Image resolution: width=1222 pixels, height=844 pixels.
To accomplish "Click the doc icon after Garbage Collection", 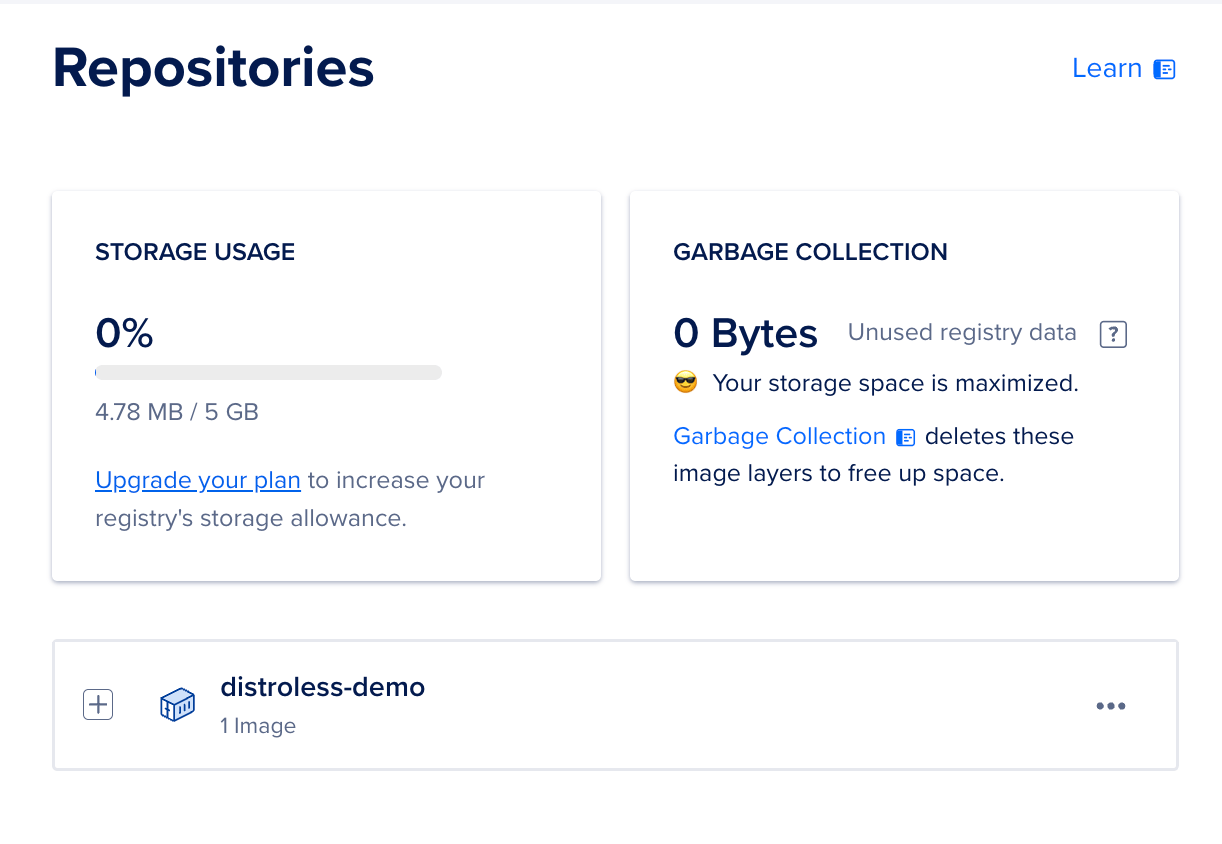I will pos(906,437).
